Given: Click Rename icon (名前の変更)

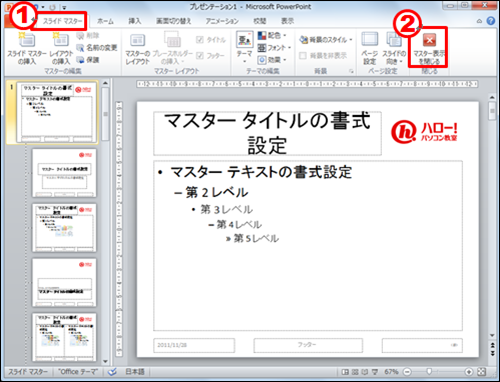Looking at the screenshot, I should 97,48.
